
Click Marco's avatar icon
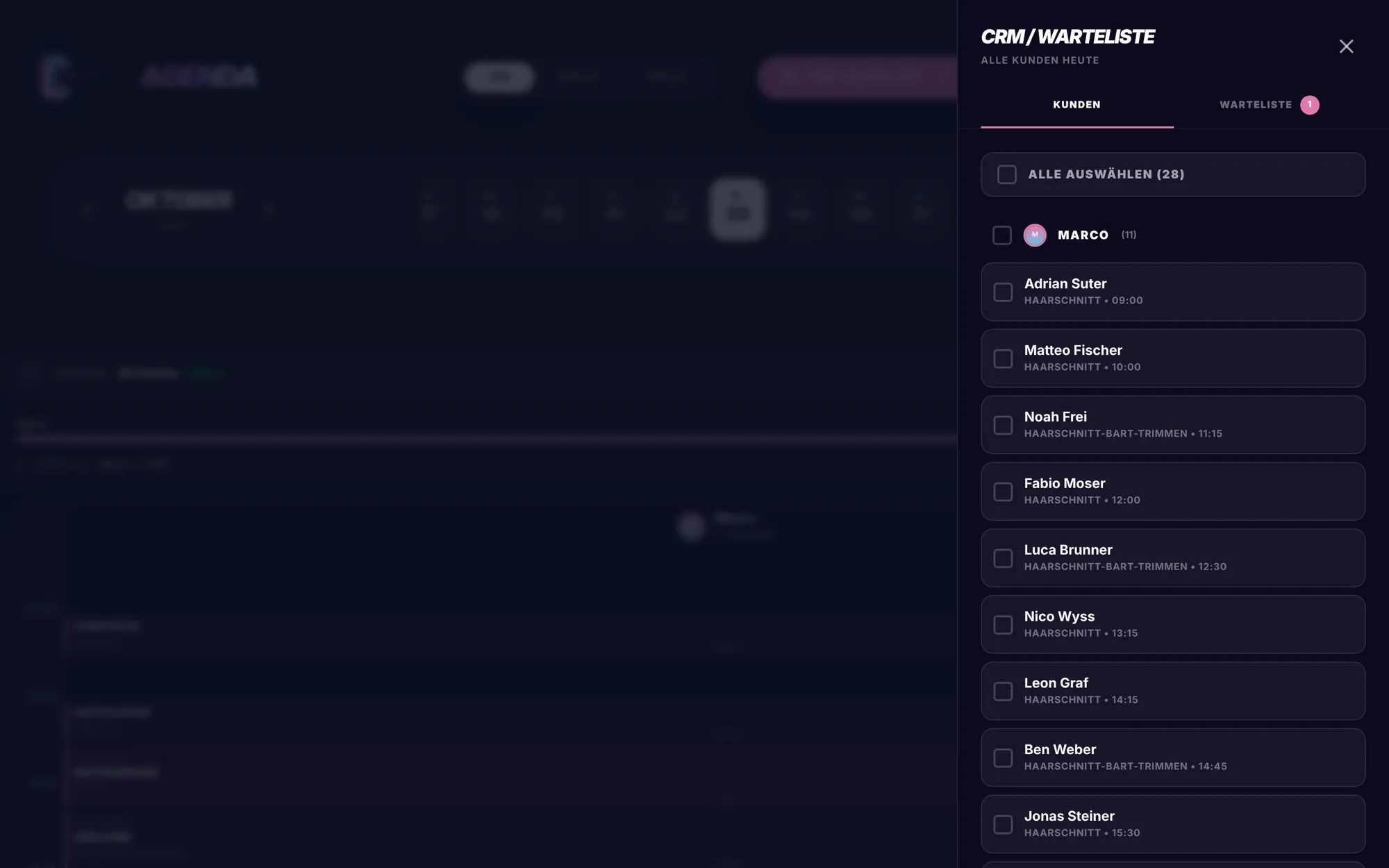coord(1035,235)
